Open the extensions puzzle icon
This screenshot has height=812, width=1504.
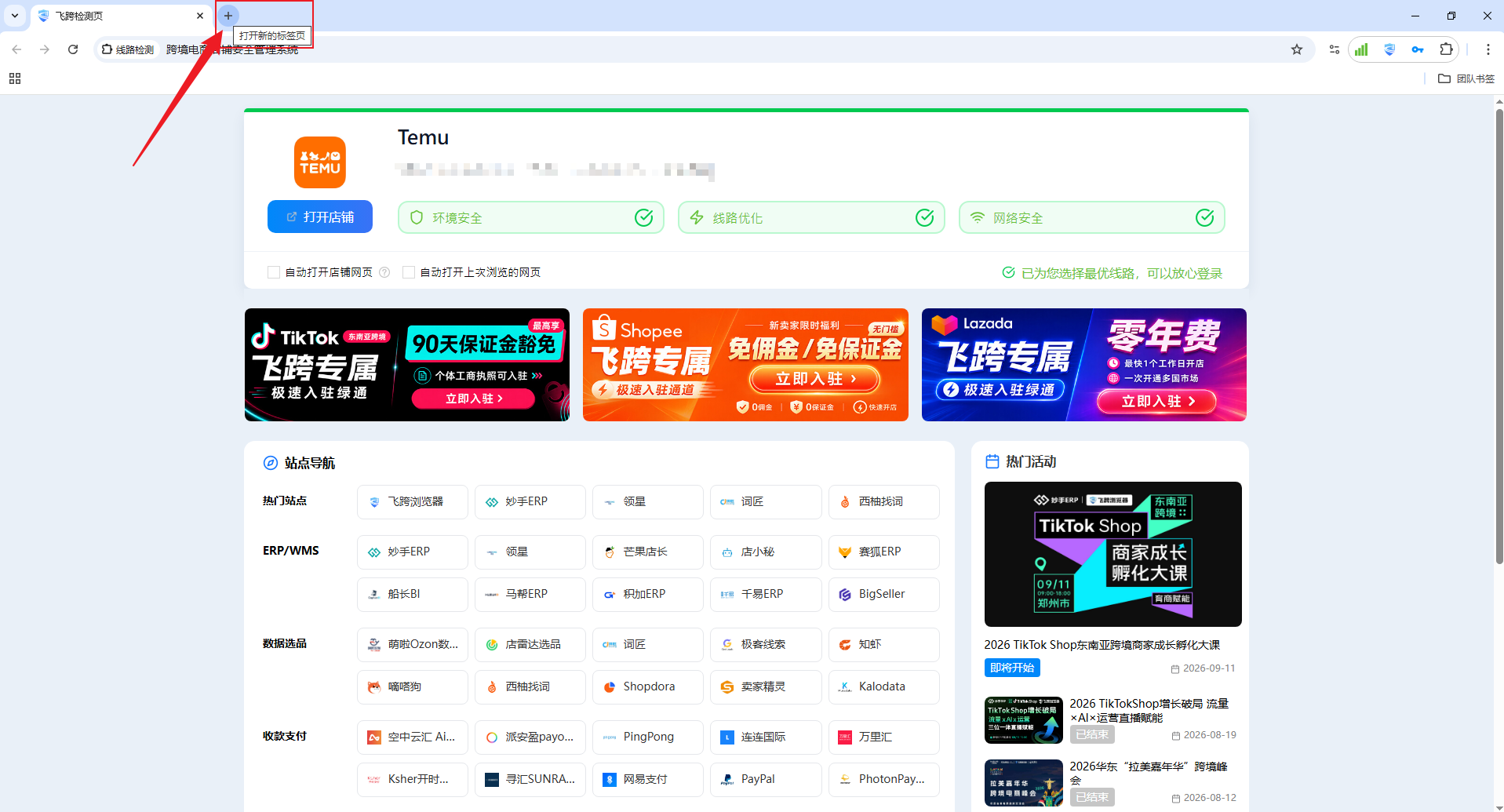point(1446,49)
